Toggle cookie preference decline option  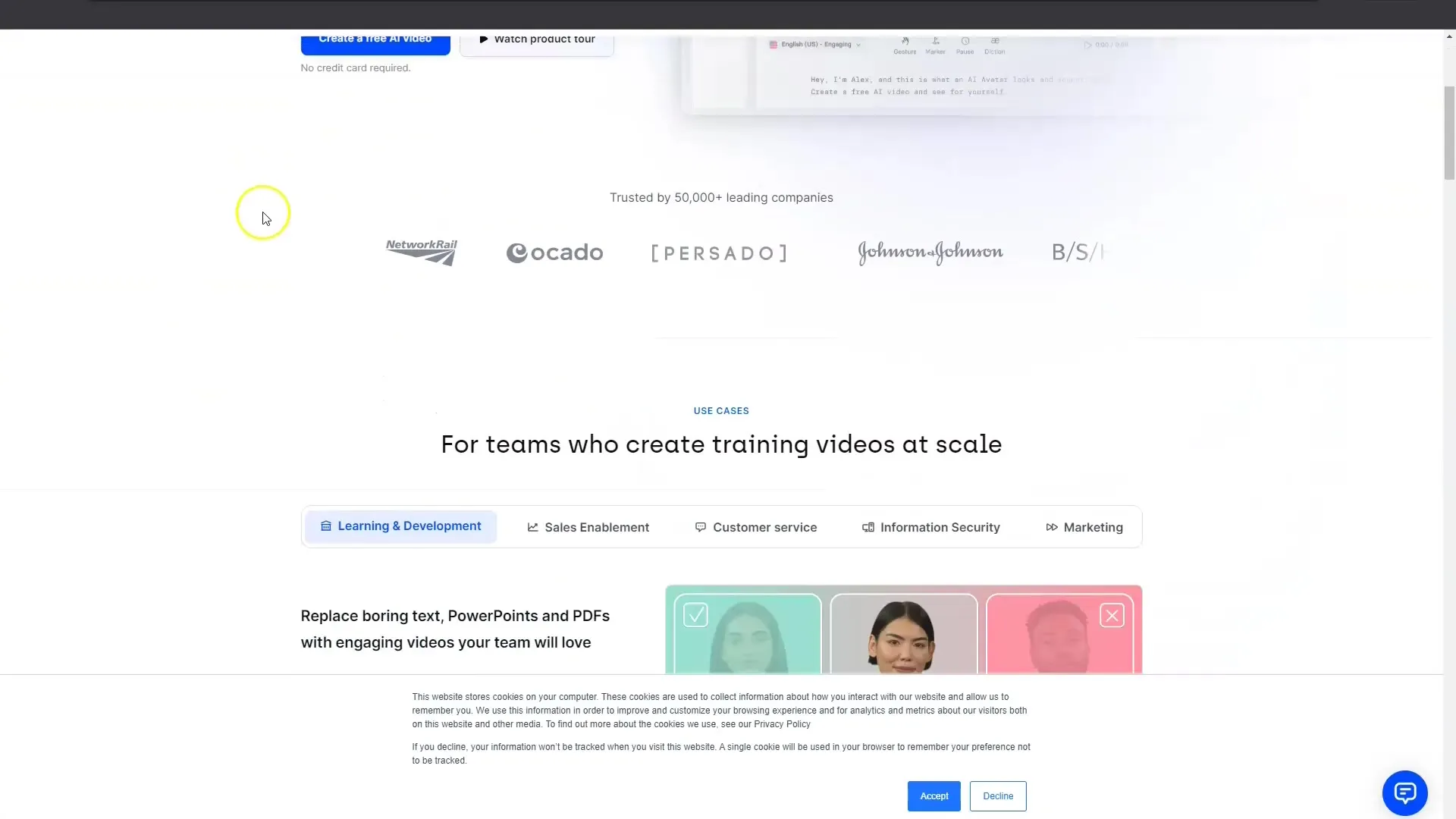[997, 795]
